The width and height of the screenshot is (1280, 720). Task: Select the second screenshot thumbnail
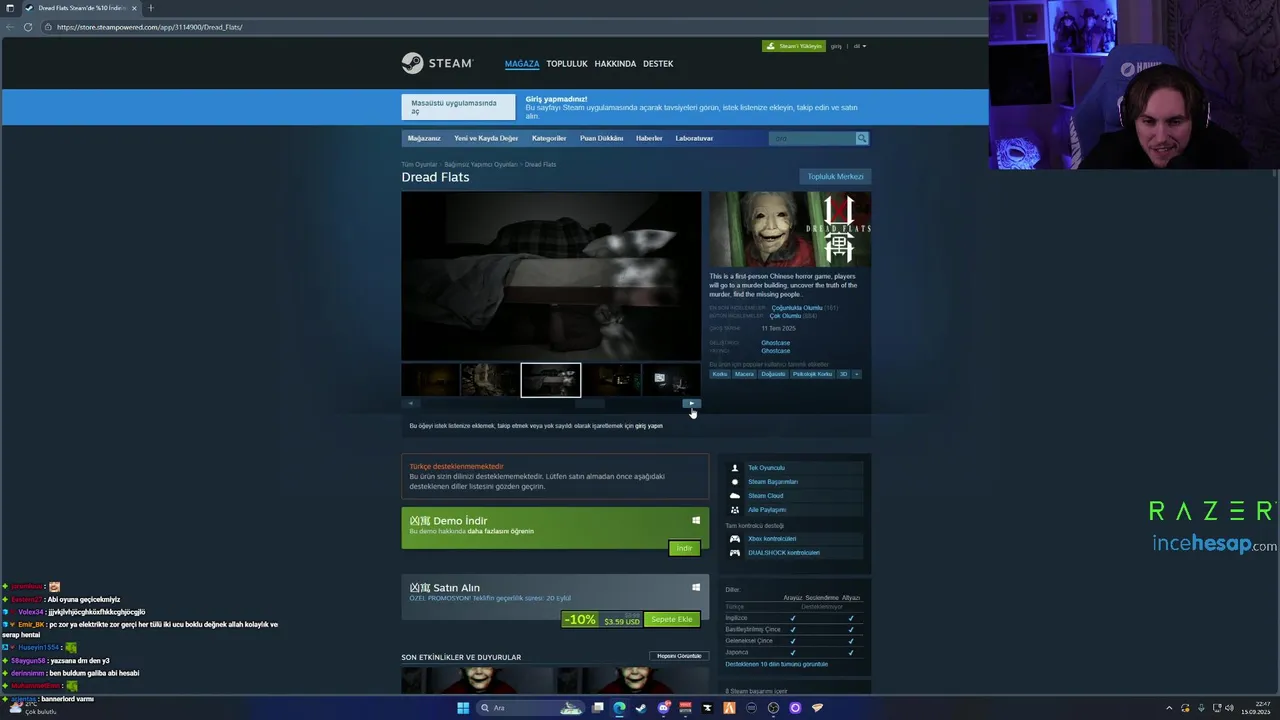click(x=490, y=380)
